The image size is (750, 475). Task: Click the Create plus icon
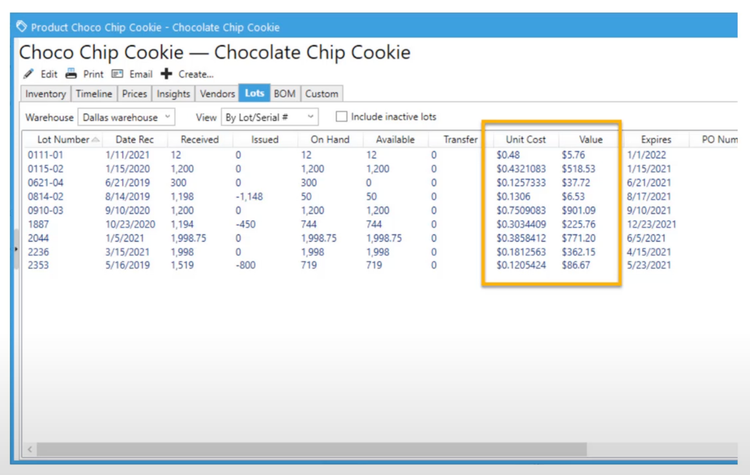coord(166,74)
